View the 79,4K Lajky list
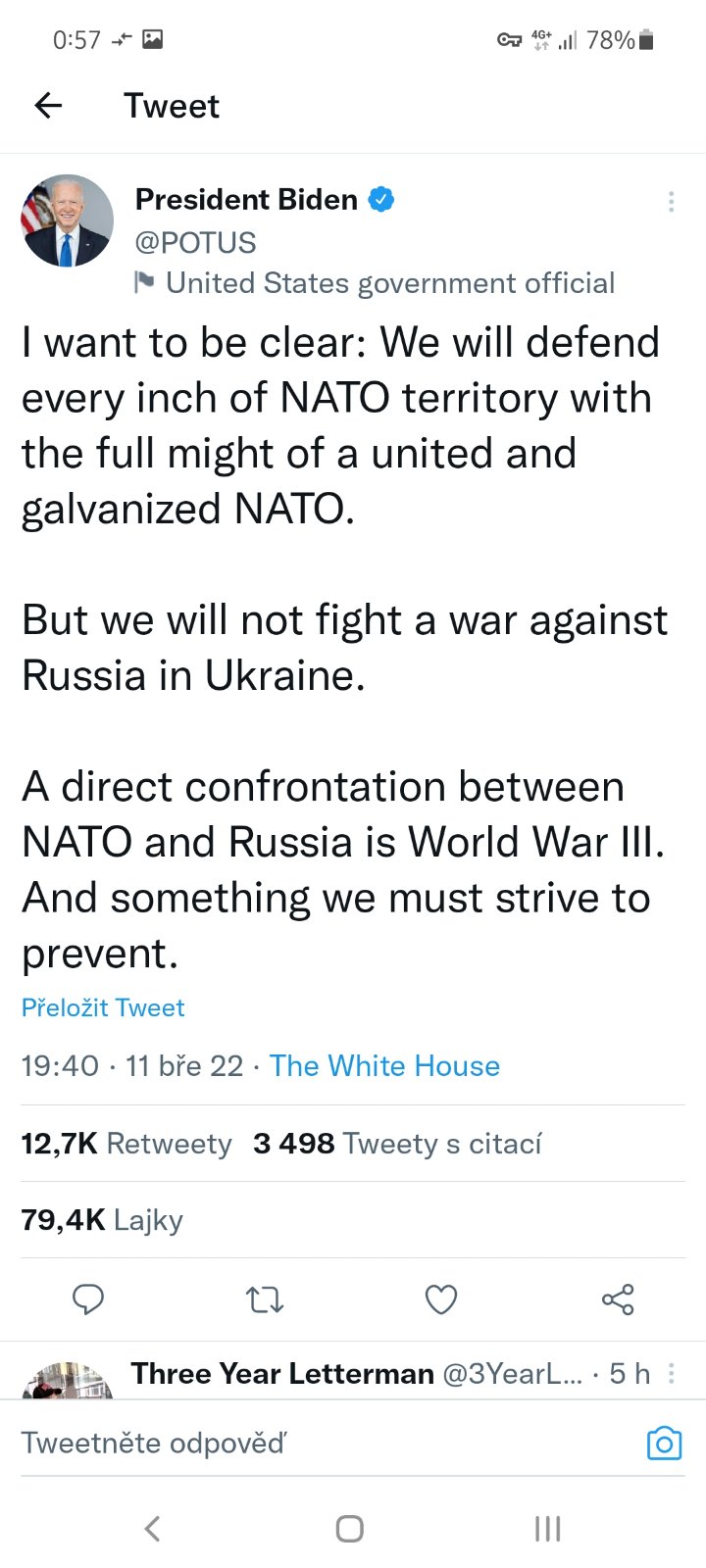 (x=102, y=1220)
